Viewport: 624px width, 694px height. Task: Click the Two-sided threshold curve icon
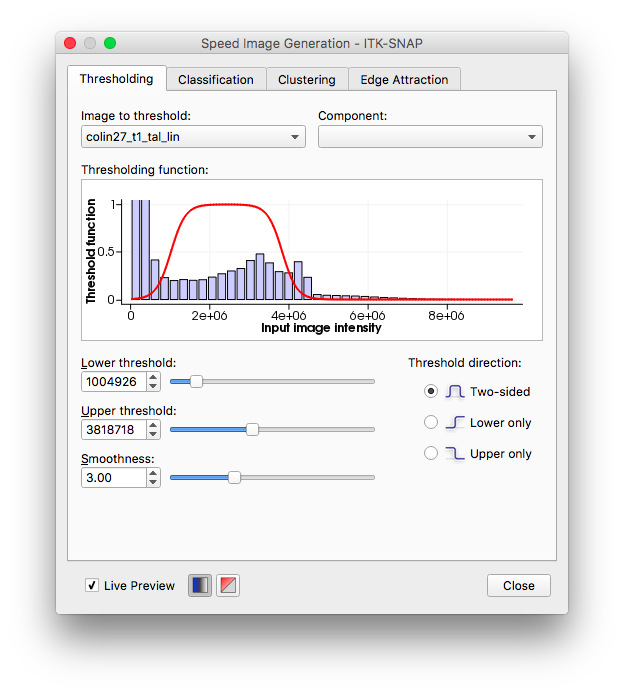tap(455, 392)
